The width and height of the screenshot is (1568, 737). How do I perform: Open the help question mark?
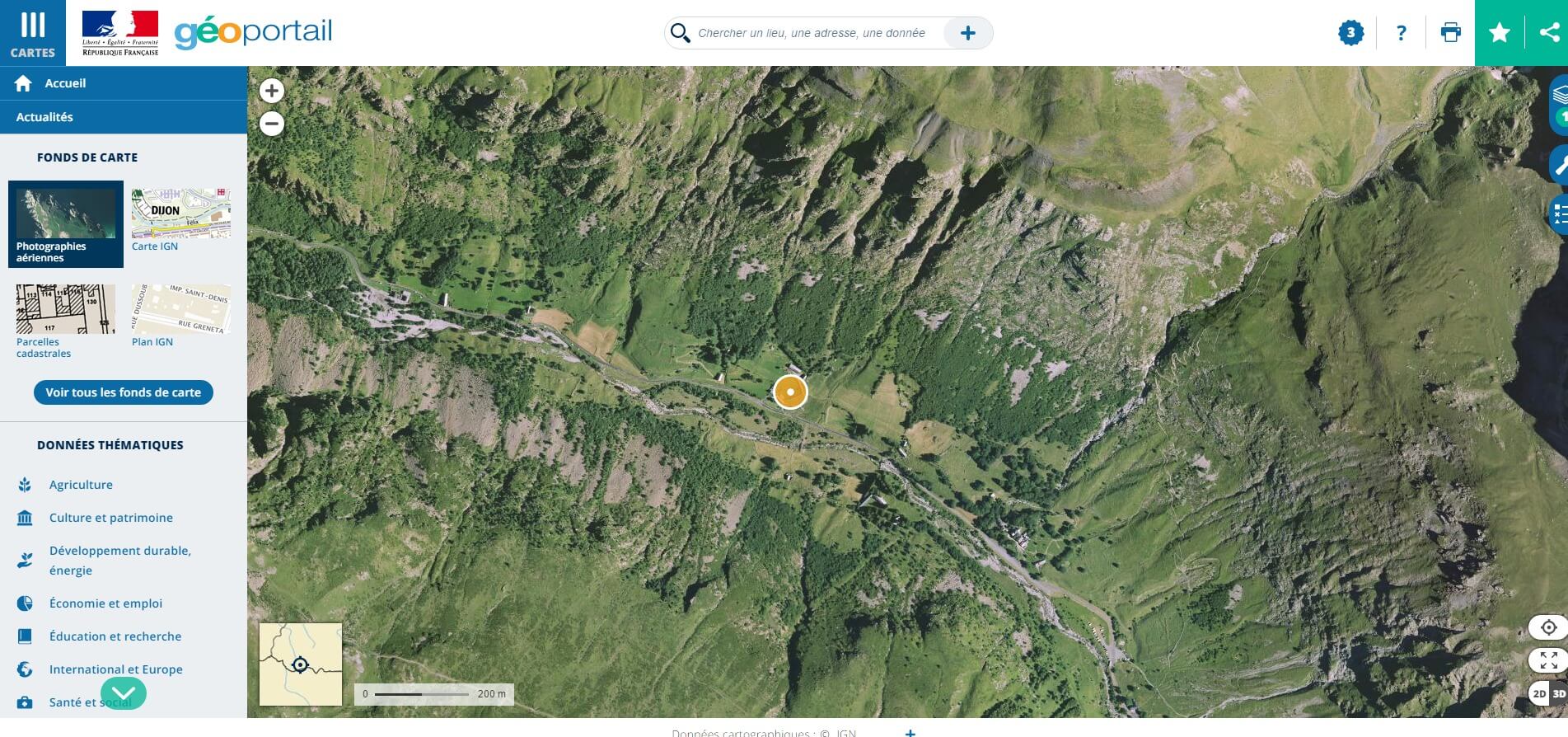pos(1401,33)
